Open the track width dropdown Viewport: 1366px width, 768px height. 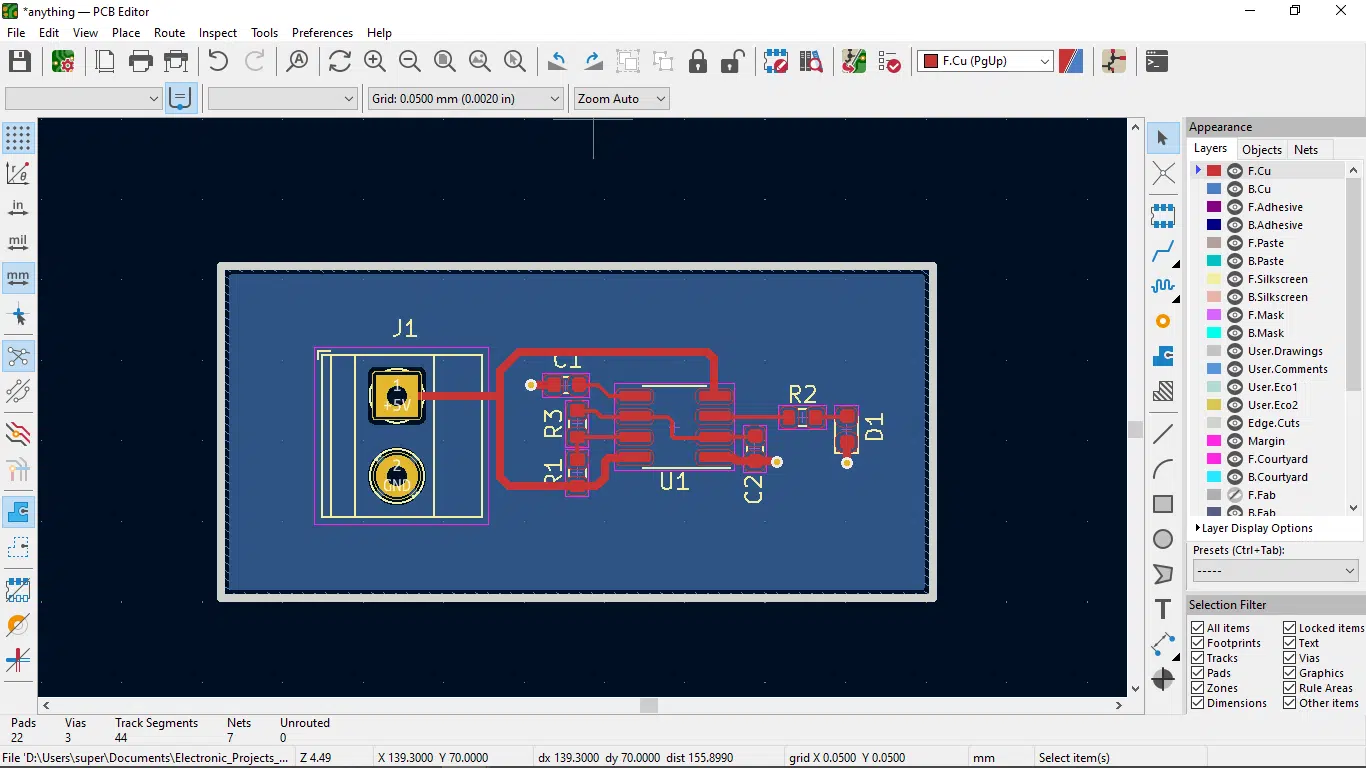[83, 99]
